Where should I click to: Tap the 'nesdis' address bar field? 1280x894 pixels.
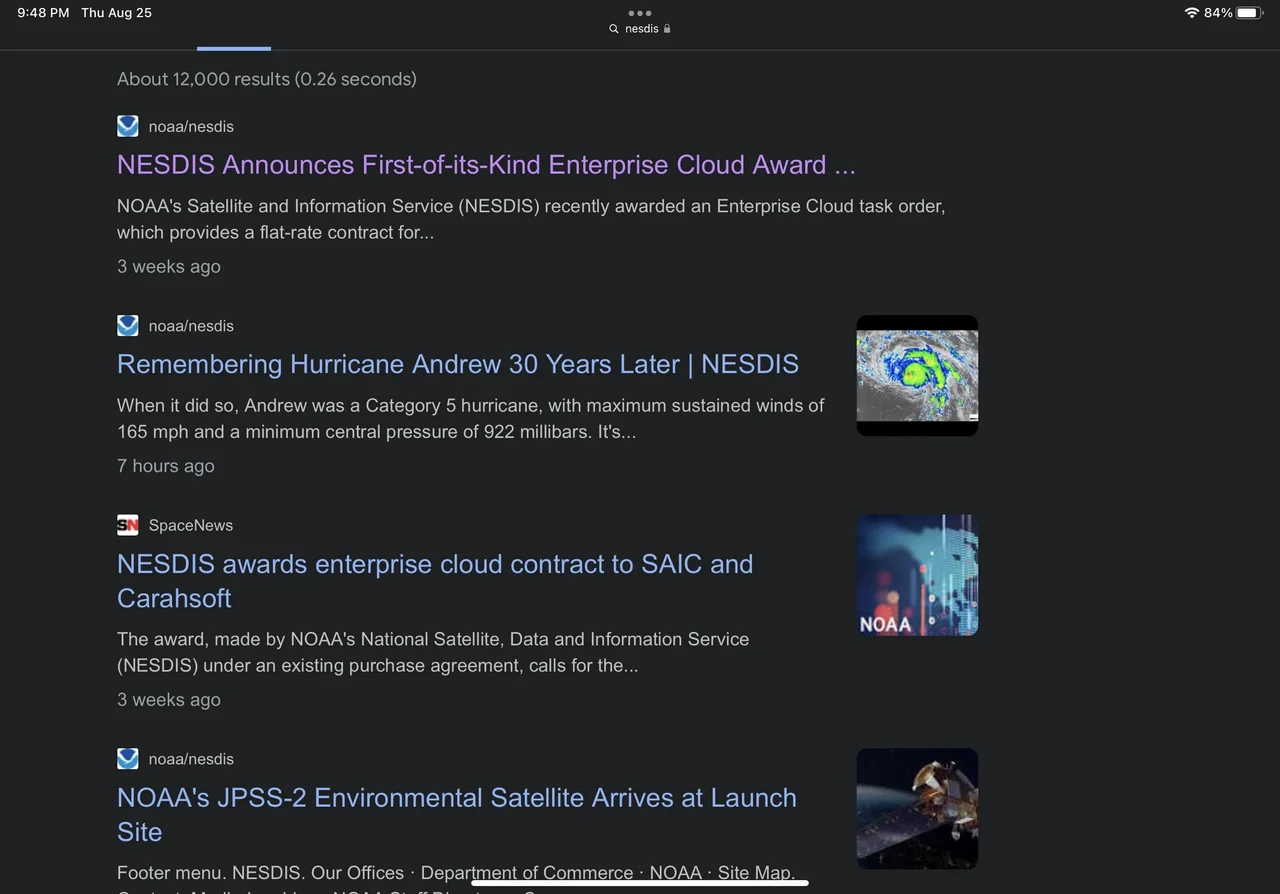click(x=642, y=29)
